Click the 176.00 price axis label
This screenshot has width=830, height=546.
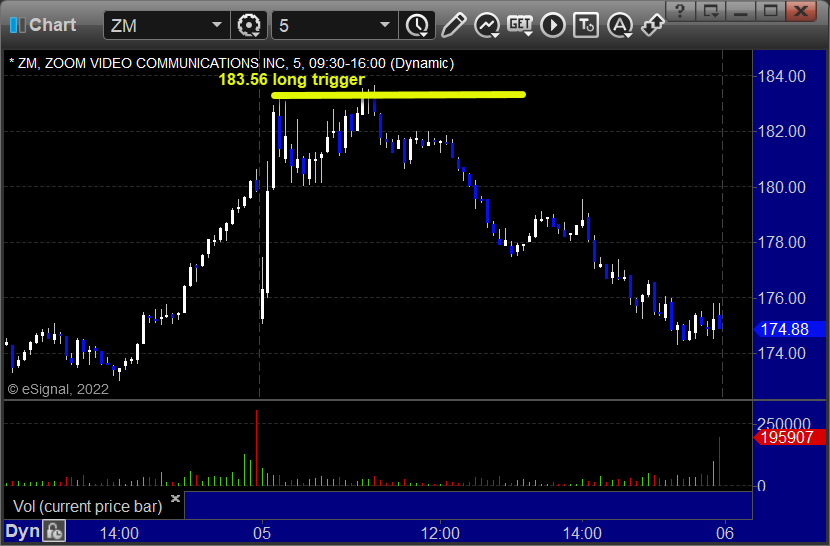[x=781, y=298]
